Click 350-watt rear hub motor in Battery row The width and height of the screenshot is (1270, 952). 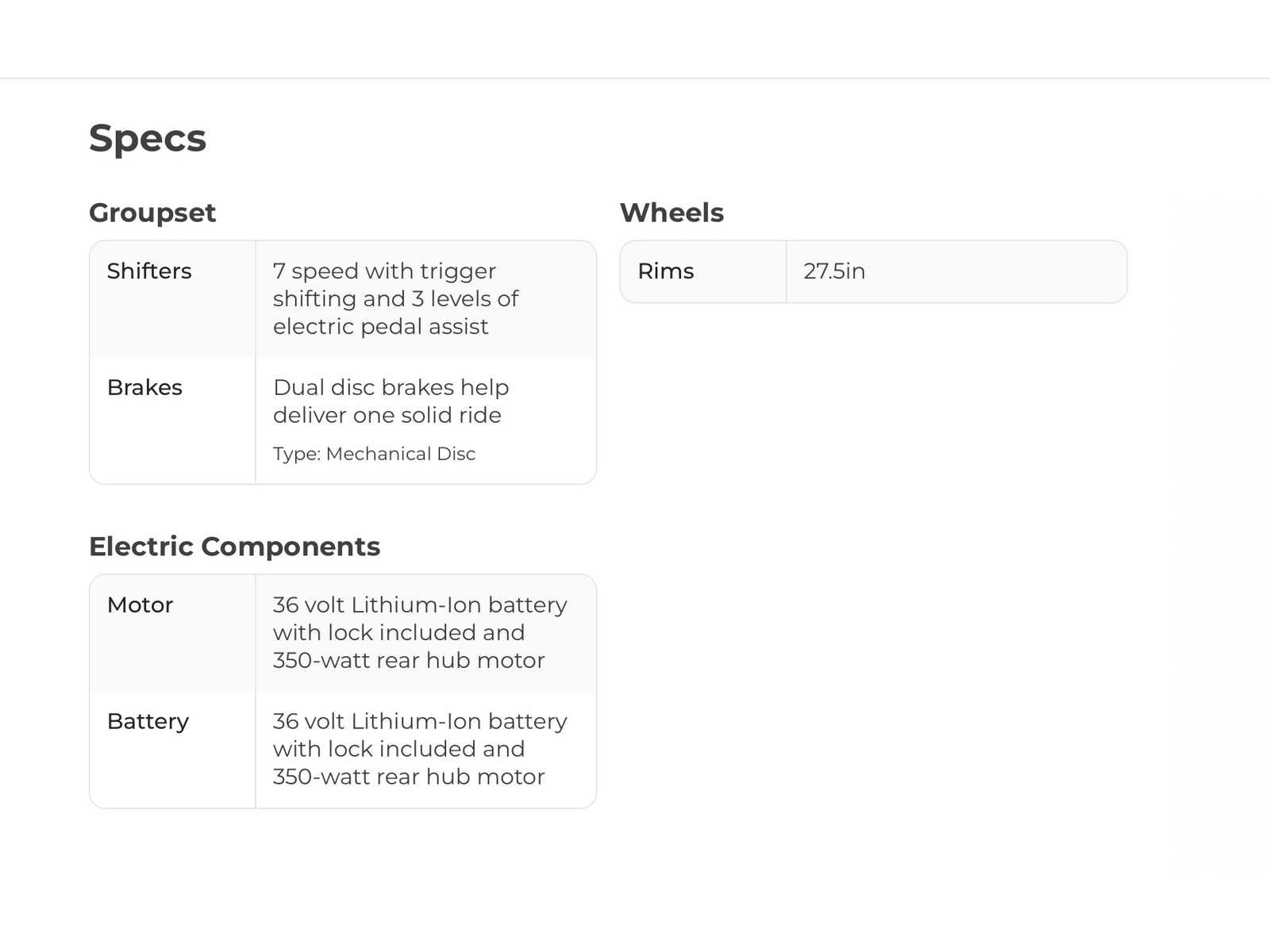408,777
